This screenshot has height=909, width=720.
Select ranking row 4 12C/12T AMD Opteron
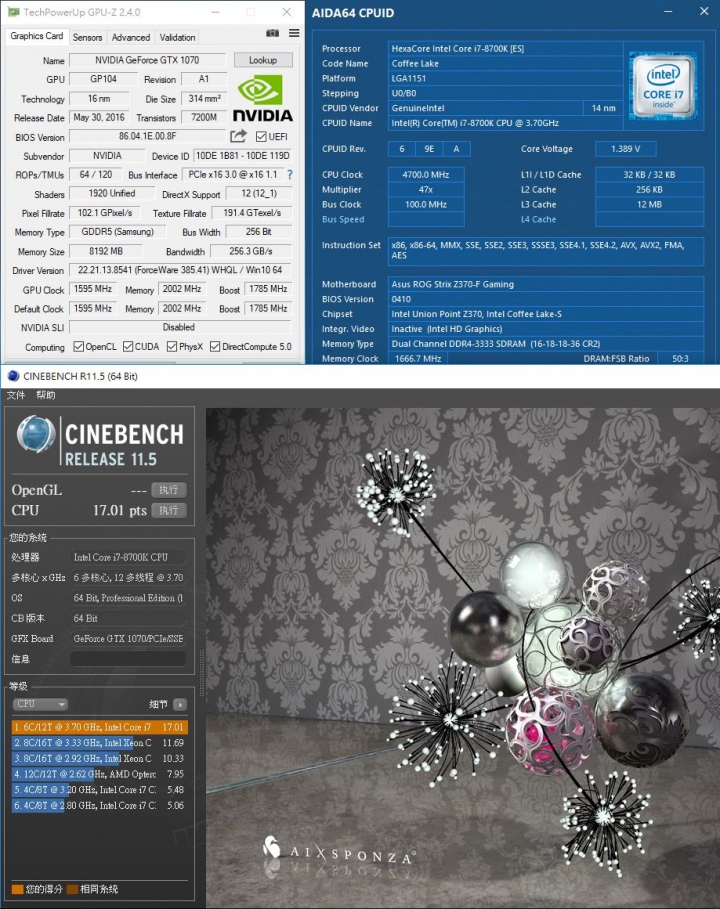(x=99, y=774)
